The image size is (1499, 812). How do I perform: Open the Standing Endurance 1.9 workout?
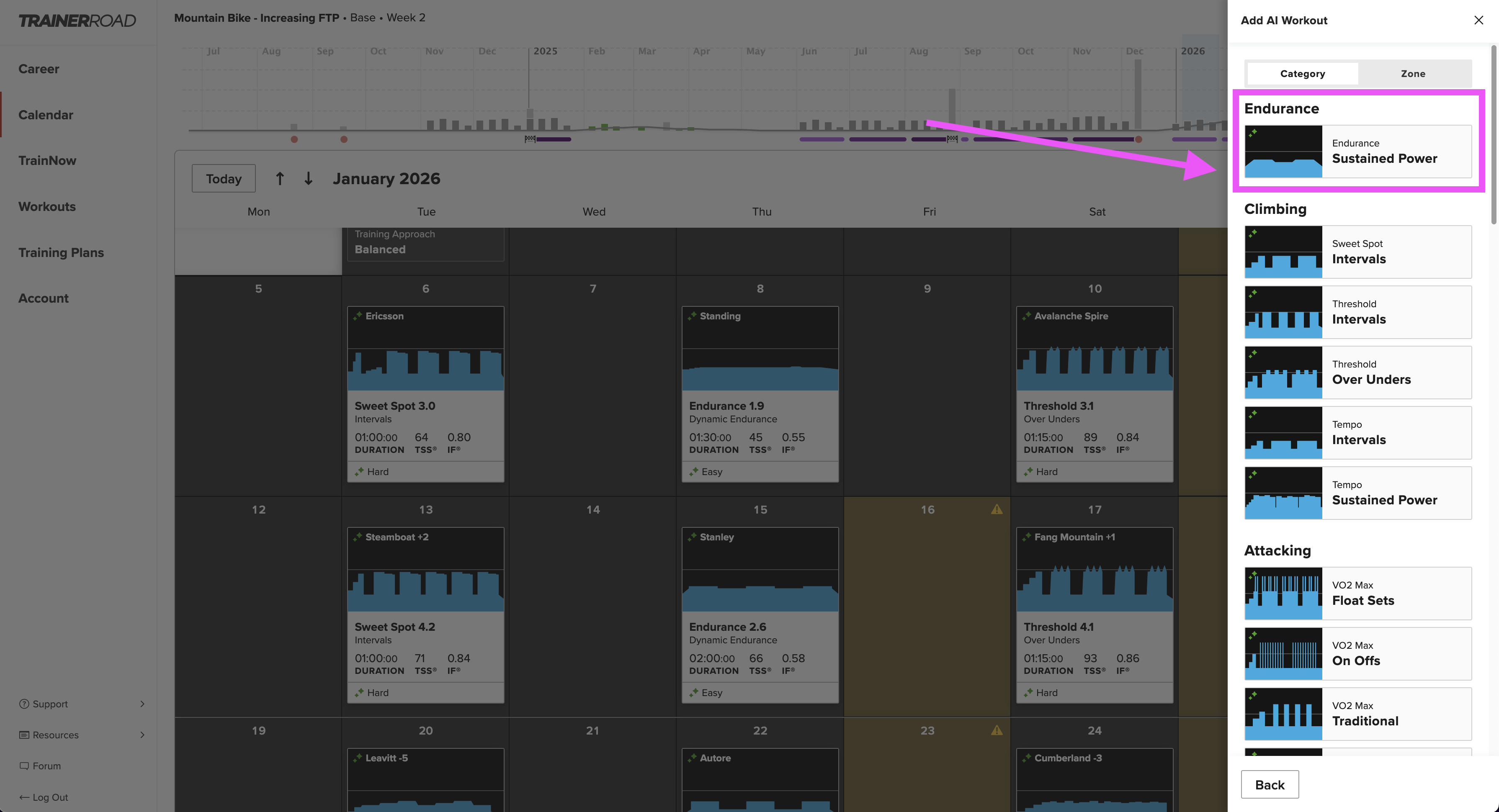(760, 394)
